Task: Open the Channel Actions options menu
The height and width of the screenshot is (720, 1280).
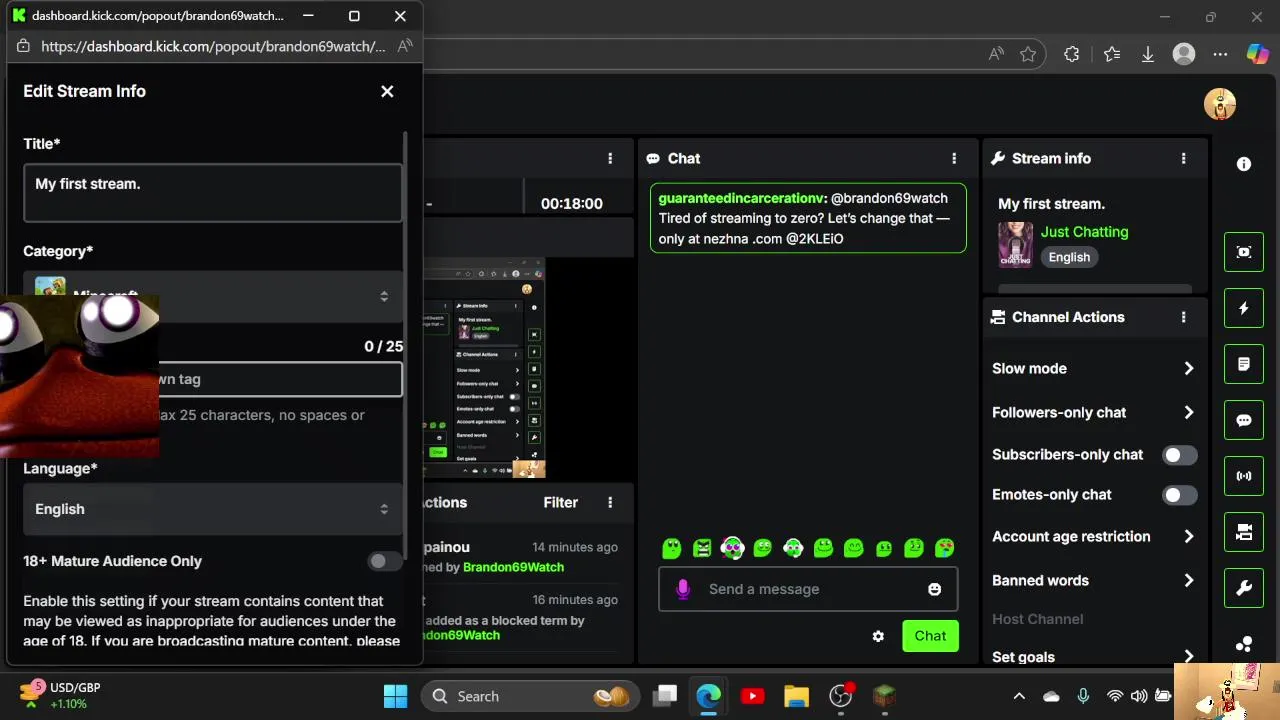Action: (1184, 317)
